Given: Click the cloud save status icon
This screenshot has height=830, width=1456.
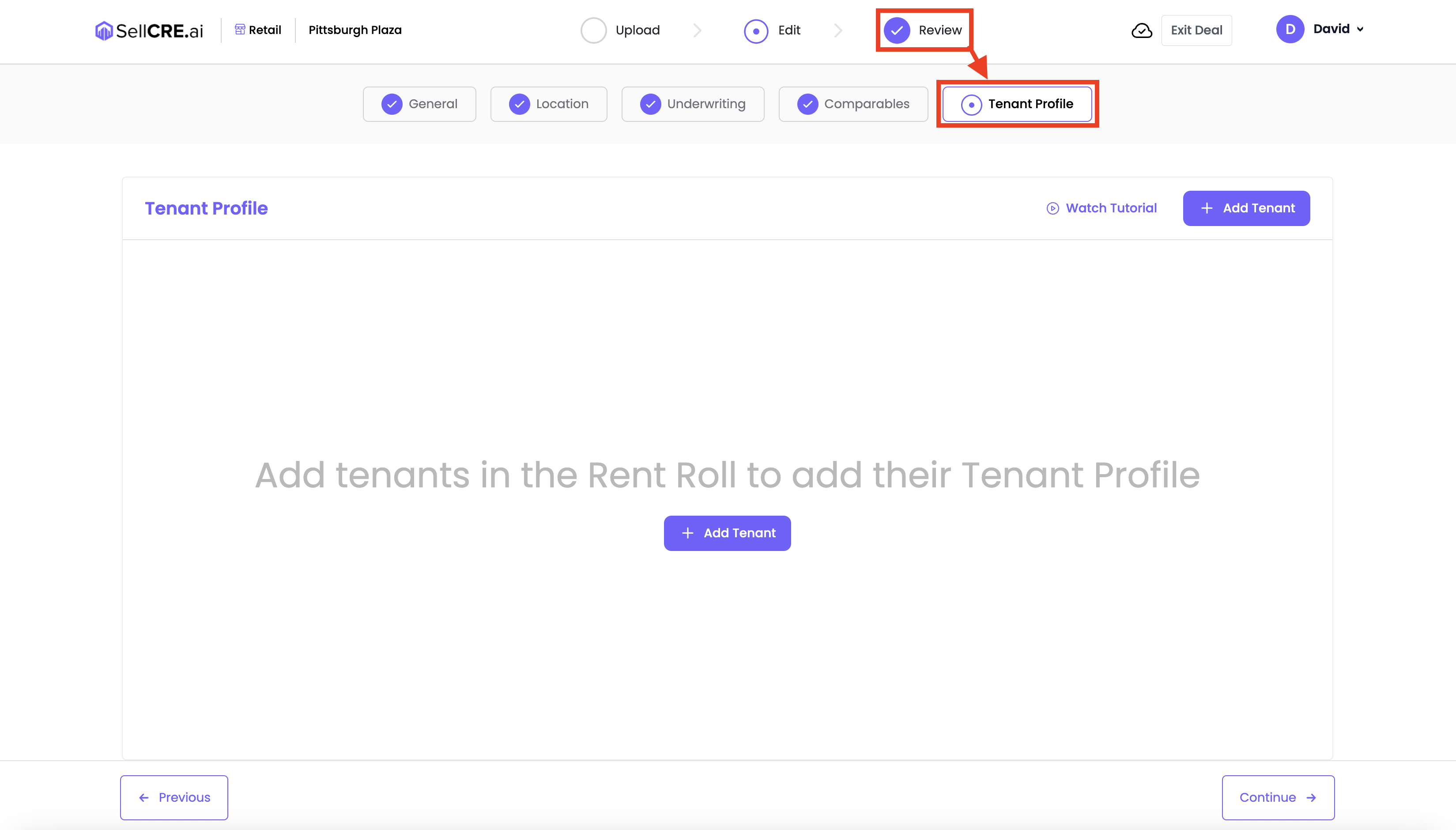Looking at the screenshot, I should pos(1141,30).
